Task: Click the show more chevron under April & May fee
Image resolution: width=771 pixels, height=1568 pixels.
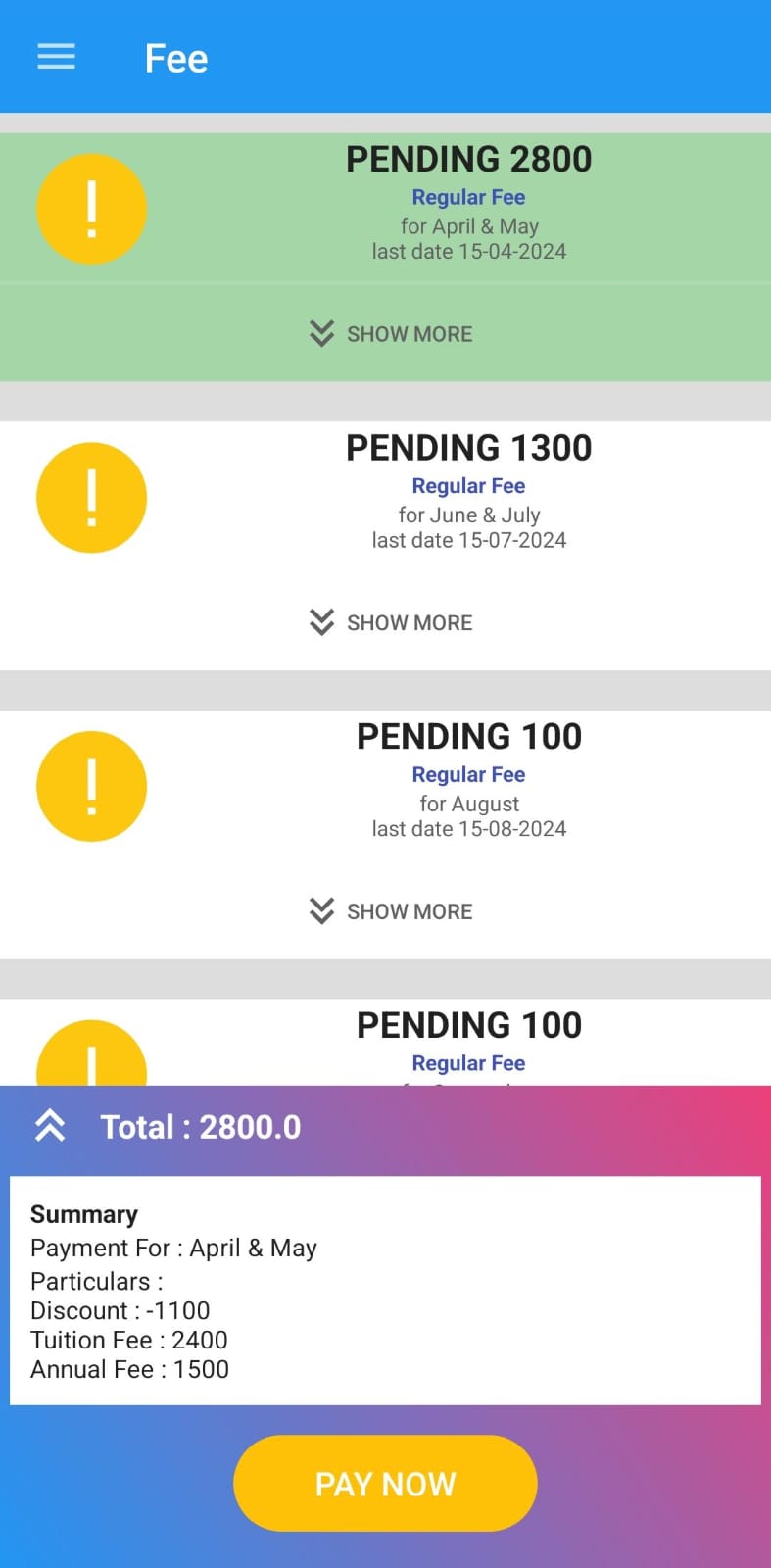Action: pos(321,334)
